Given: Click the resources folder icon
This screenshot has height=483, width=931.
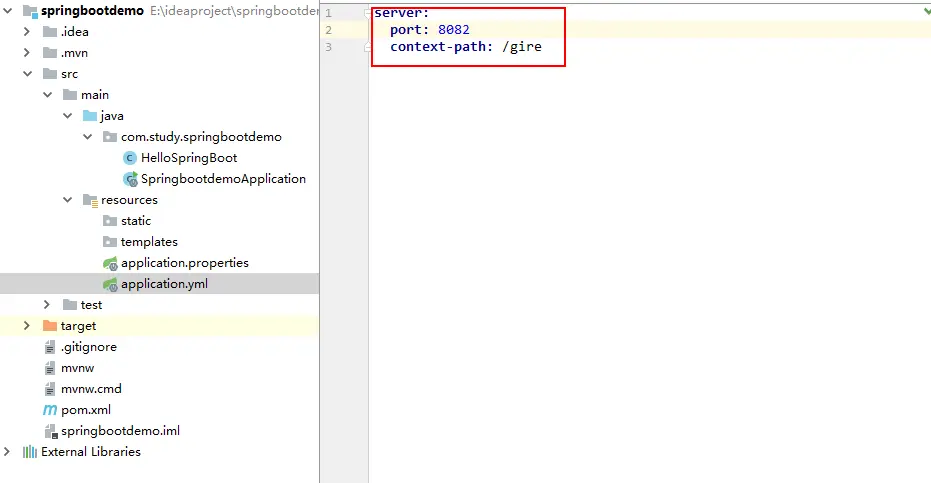Looking at the screenshot, I should click(x=90, y=200).
